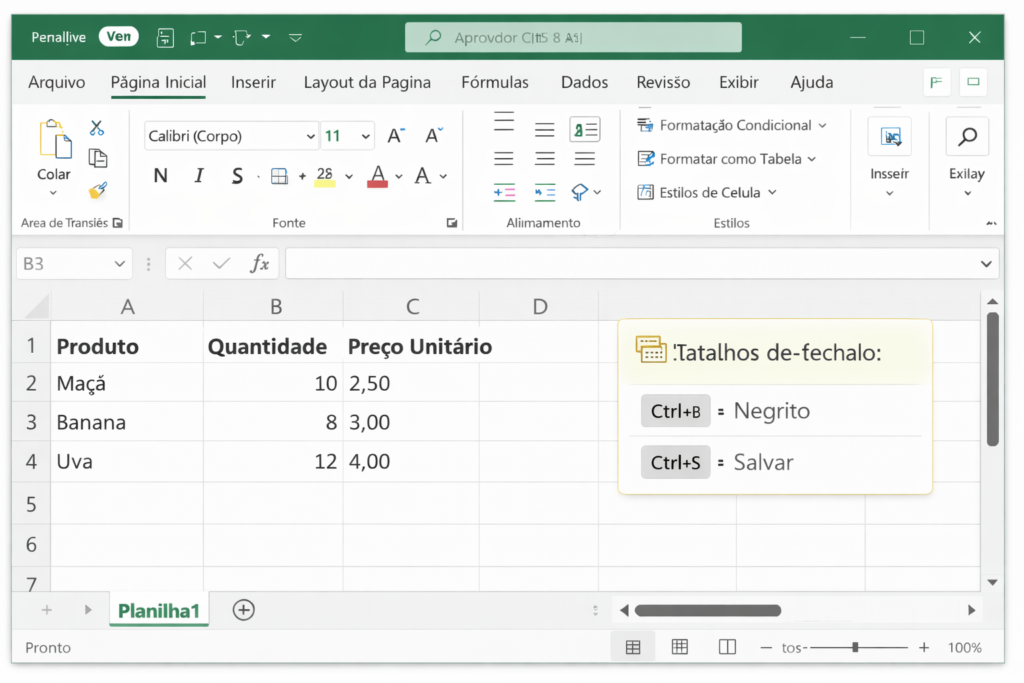Toggle italic formatting with I button
The width and height of the screenshot is (1024, 683).
coord(198,177)
